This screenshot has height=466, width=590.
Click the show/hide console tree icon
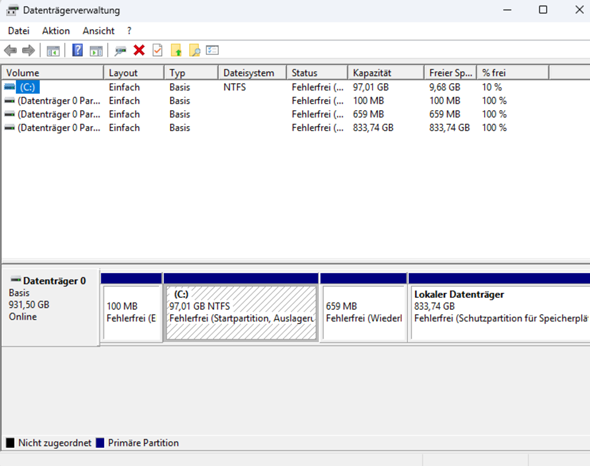coord(53,51)
